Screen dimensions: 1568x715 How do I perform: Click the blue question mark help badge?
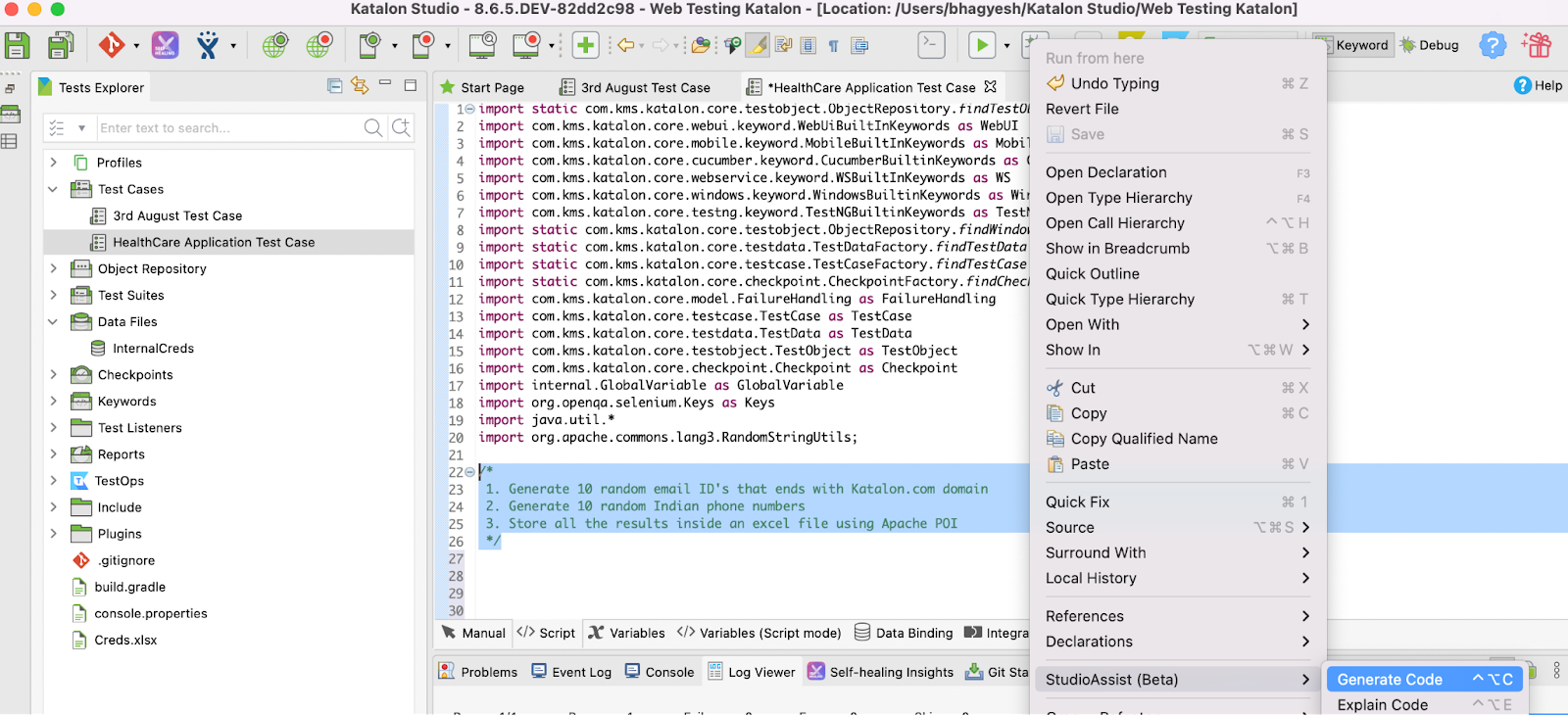[x=1493, y=45]
